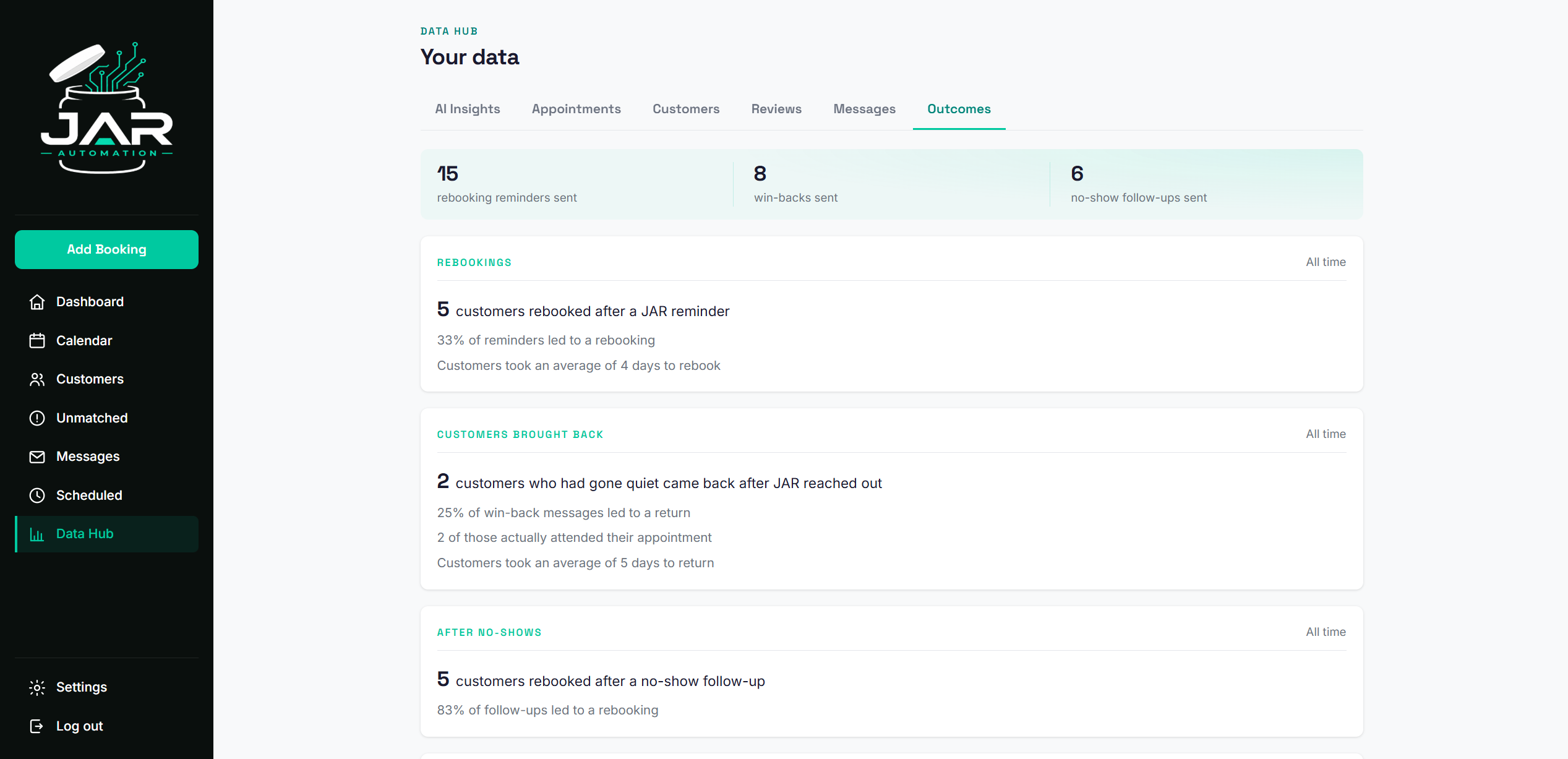Go to Calendar page label

84,341
